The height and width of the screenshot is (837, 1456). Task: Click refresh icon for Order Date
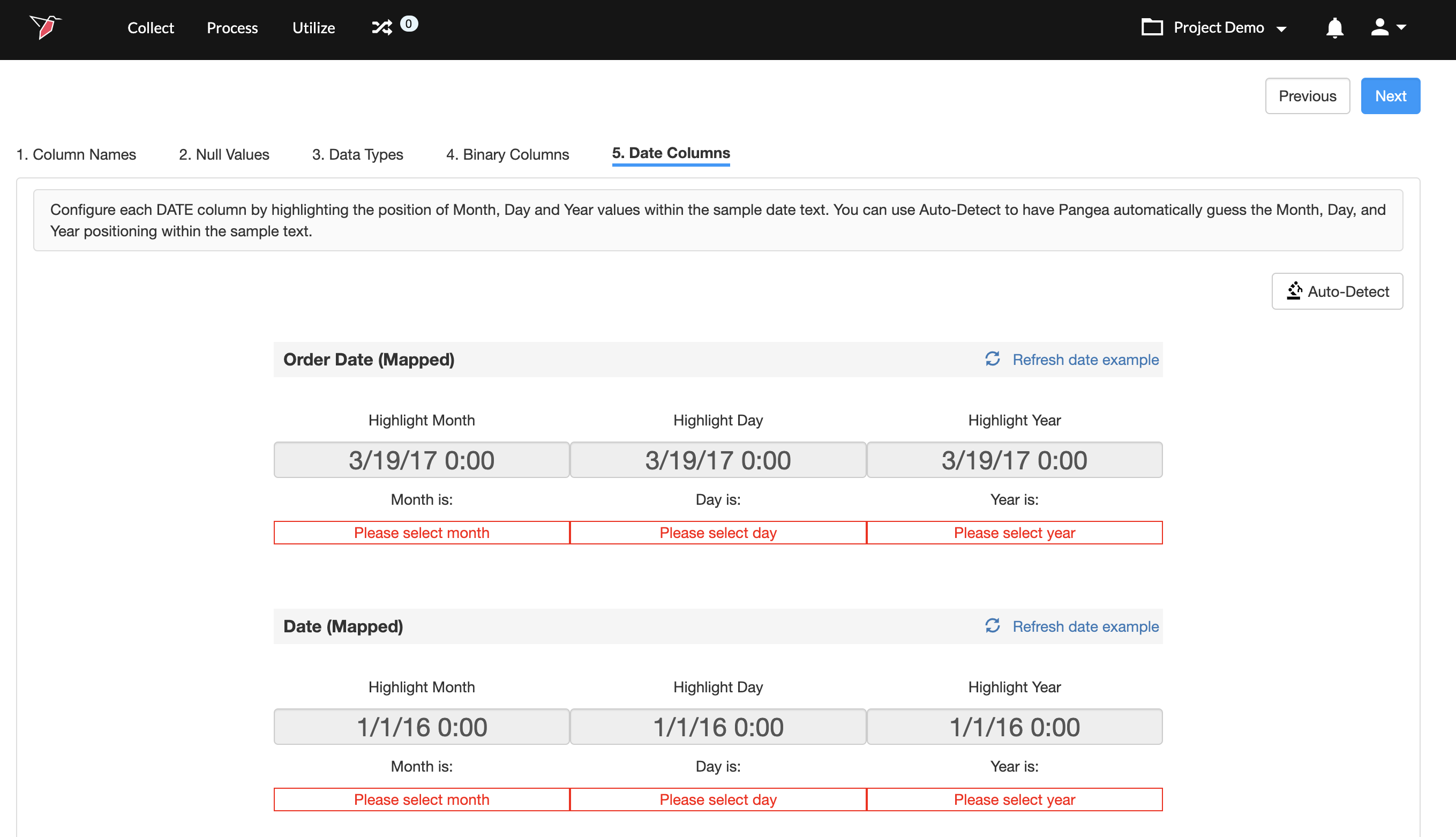[x=992, y=358]
